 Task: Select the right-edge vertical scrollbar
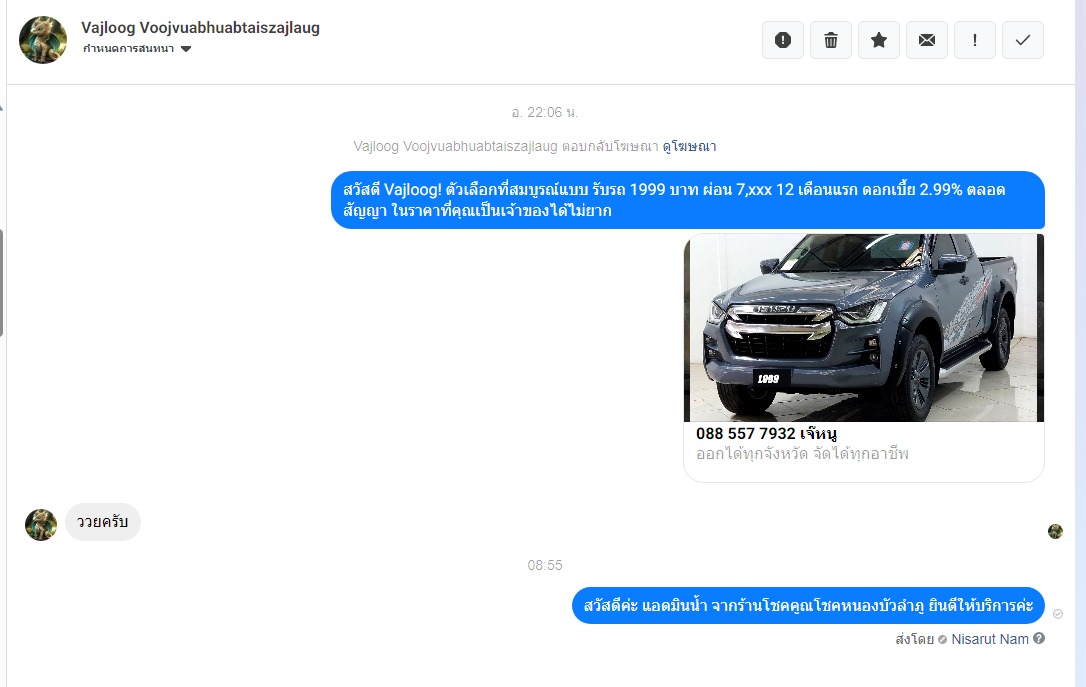click(x=1080, y=344)
